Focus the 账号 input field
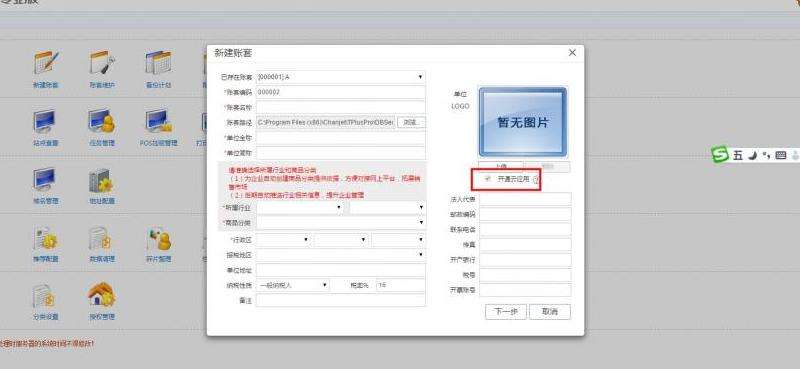Screen dimensions: 800x369 coord(526,275)
